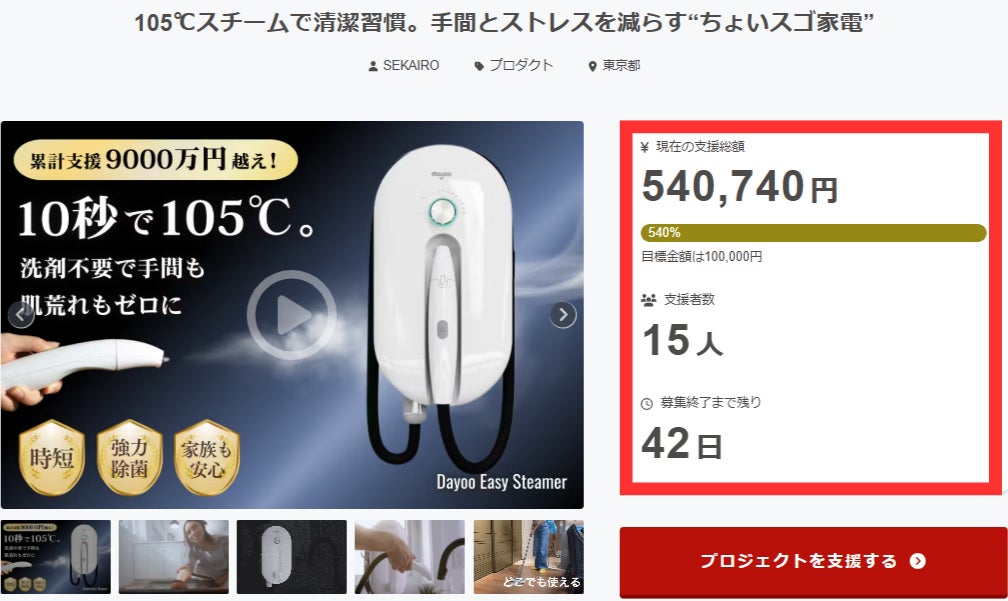
Task: Click the プロジェクトを支援する button
Action: [813, 561]
